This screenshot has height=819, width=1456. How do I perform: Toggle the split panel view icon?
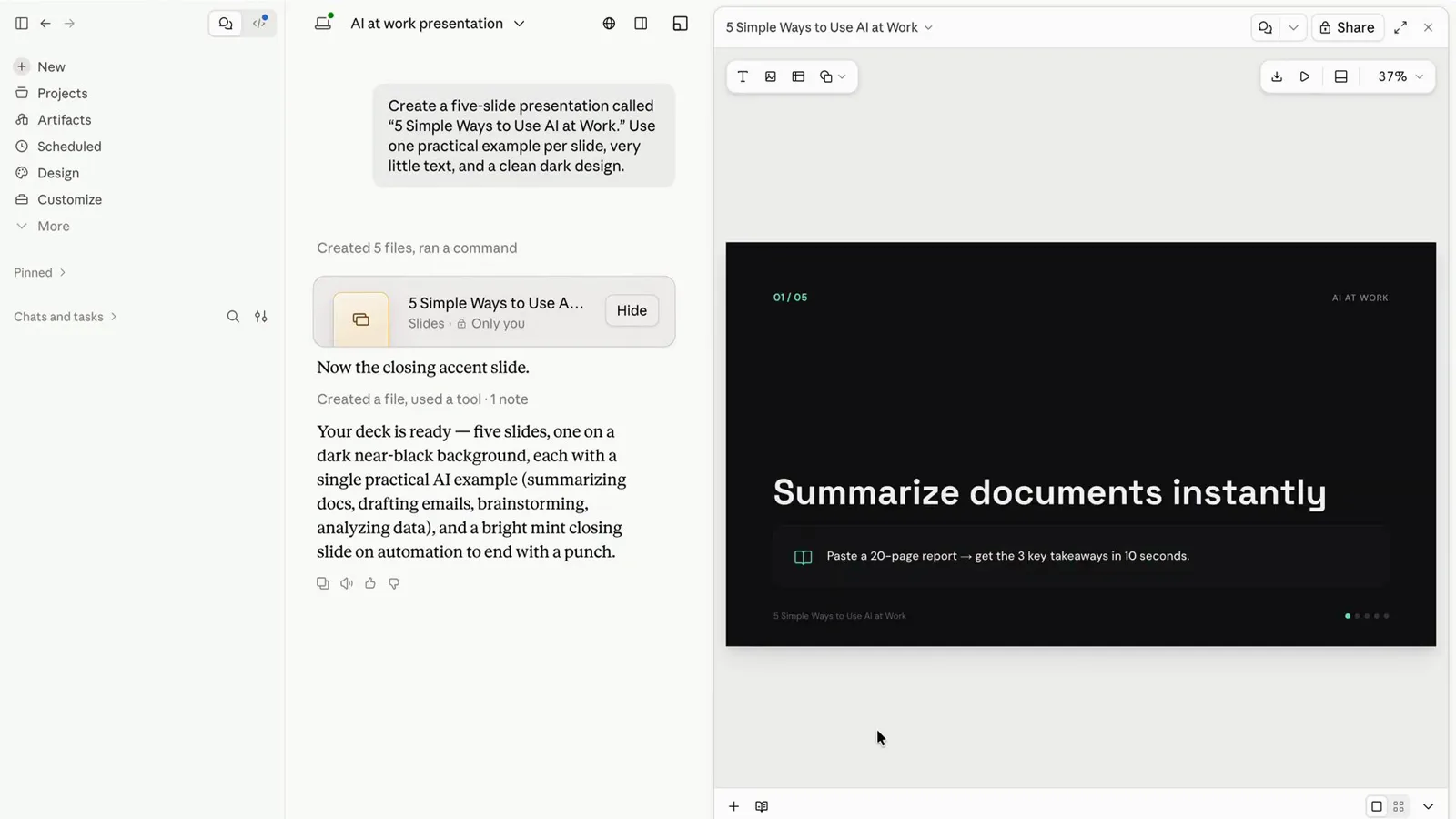tap(641, 24)
